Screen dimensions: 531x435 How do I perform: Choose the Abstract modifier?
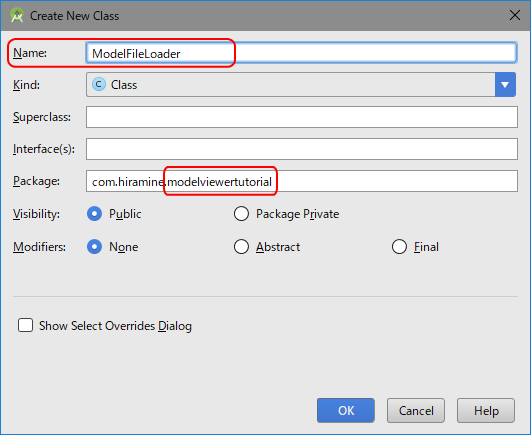coord(241,246)
